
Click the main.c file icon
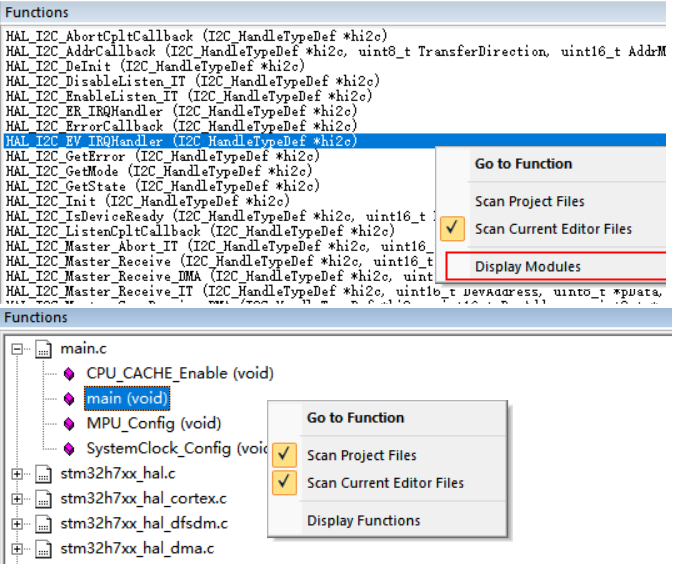42,349
